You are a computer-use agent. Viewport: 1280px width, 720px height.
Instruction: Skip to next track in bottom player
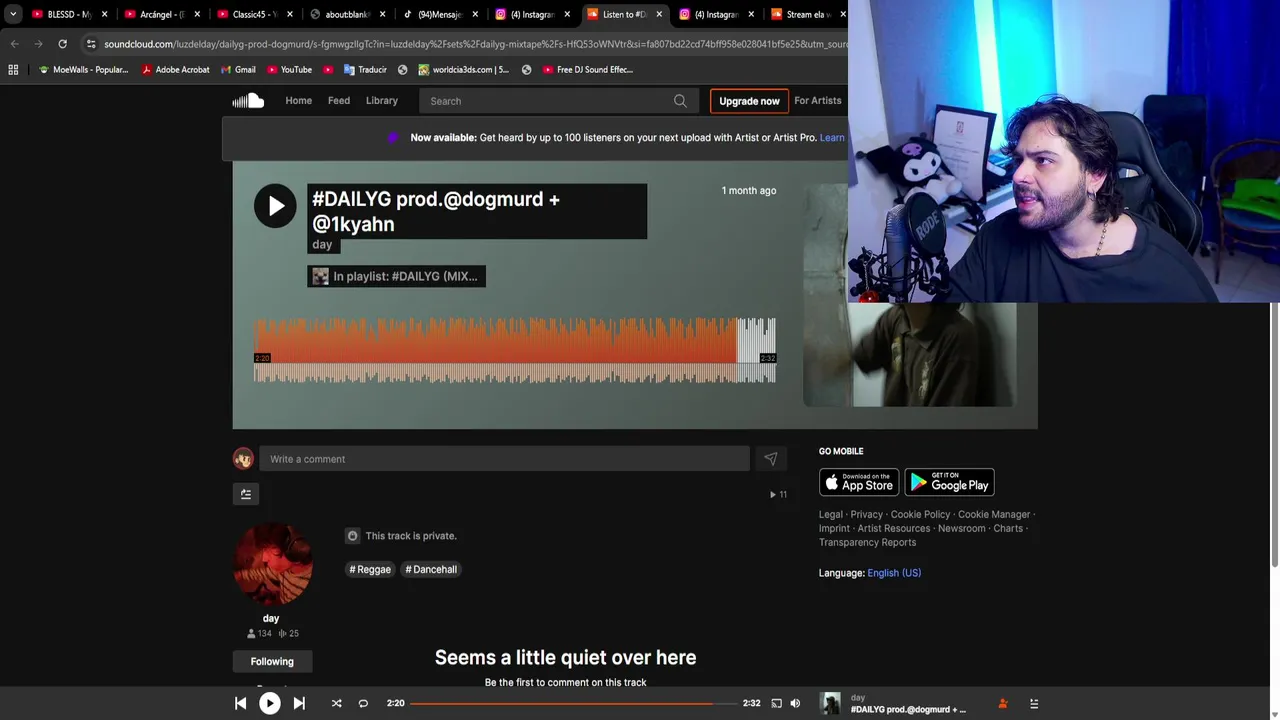click(299, 703)
